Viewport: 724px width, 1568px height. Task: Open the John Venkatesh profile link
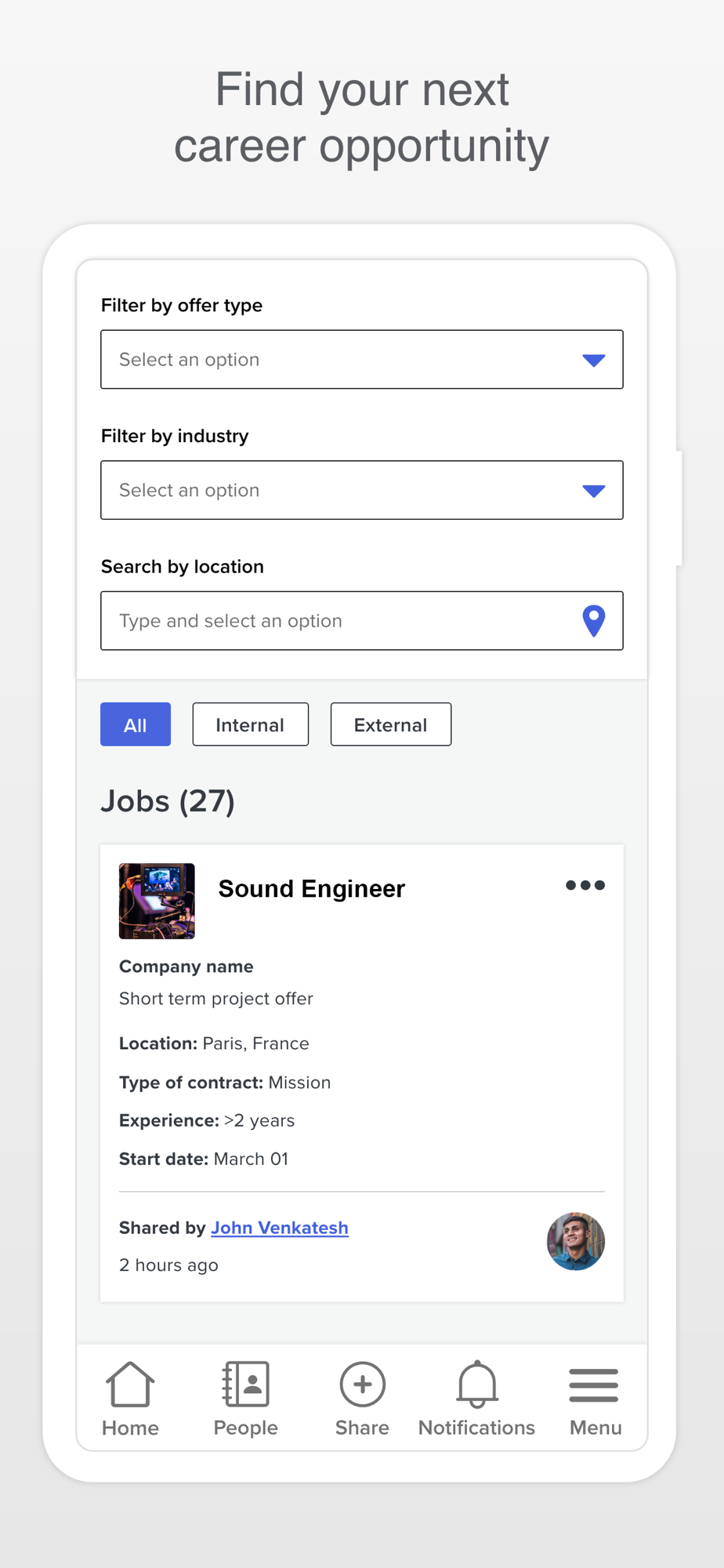(x=280, y=1228)
